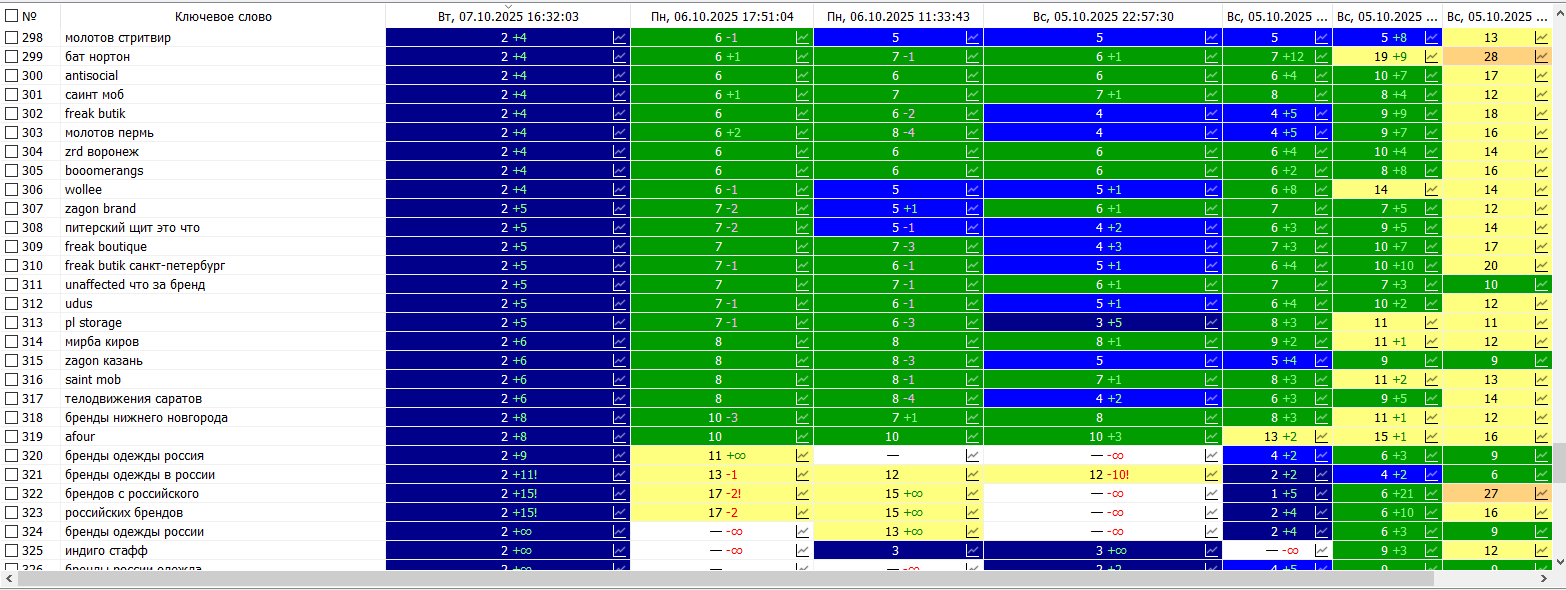Viewport: 1566px width, 590px height.
Task: Show "индиго стафф" chart in 06.10.2025 11:33:43 column
Action: 972,551
